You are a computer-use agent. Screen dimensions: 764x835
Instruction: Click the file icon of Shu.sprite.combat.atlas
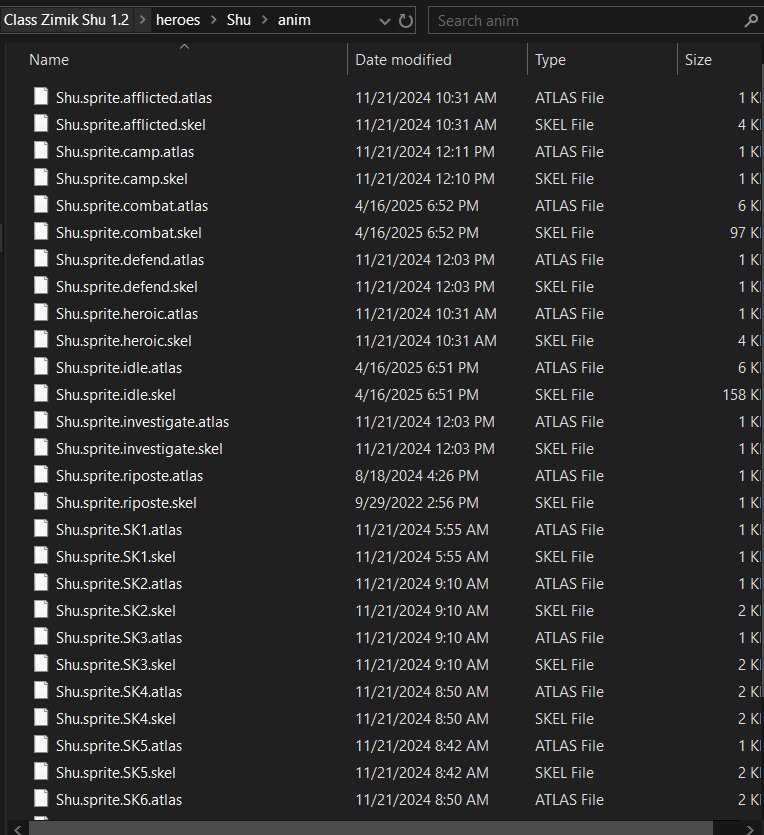pos(41,205)
